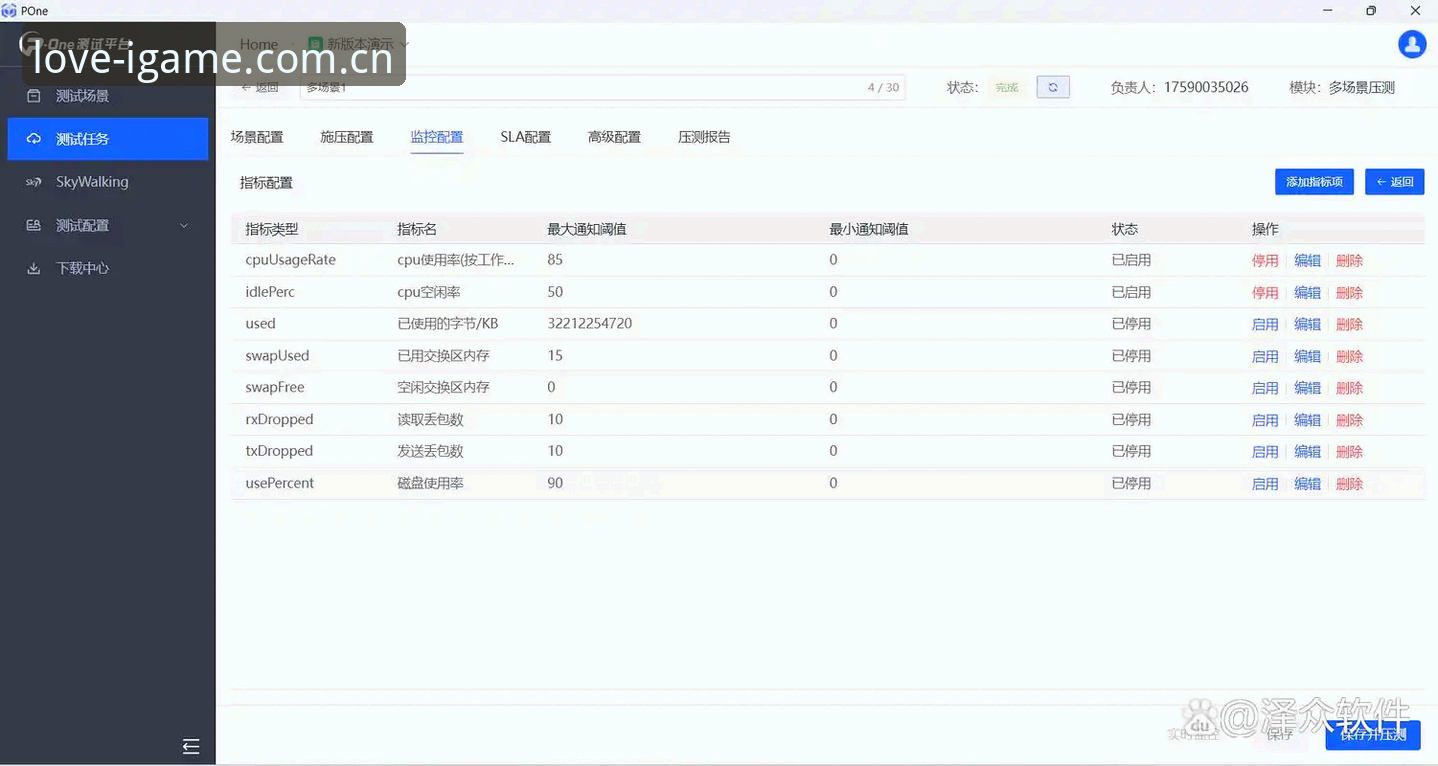The width and height of the screenshot is (1438, 766).
Task: Delete the idlePerc metric row
Action: tap(1349, 292)
